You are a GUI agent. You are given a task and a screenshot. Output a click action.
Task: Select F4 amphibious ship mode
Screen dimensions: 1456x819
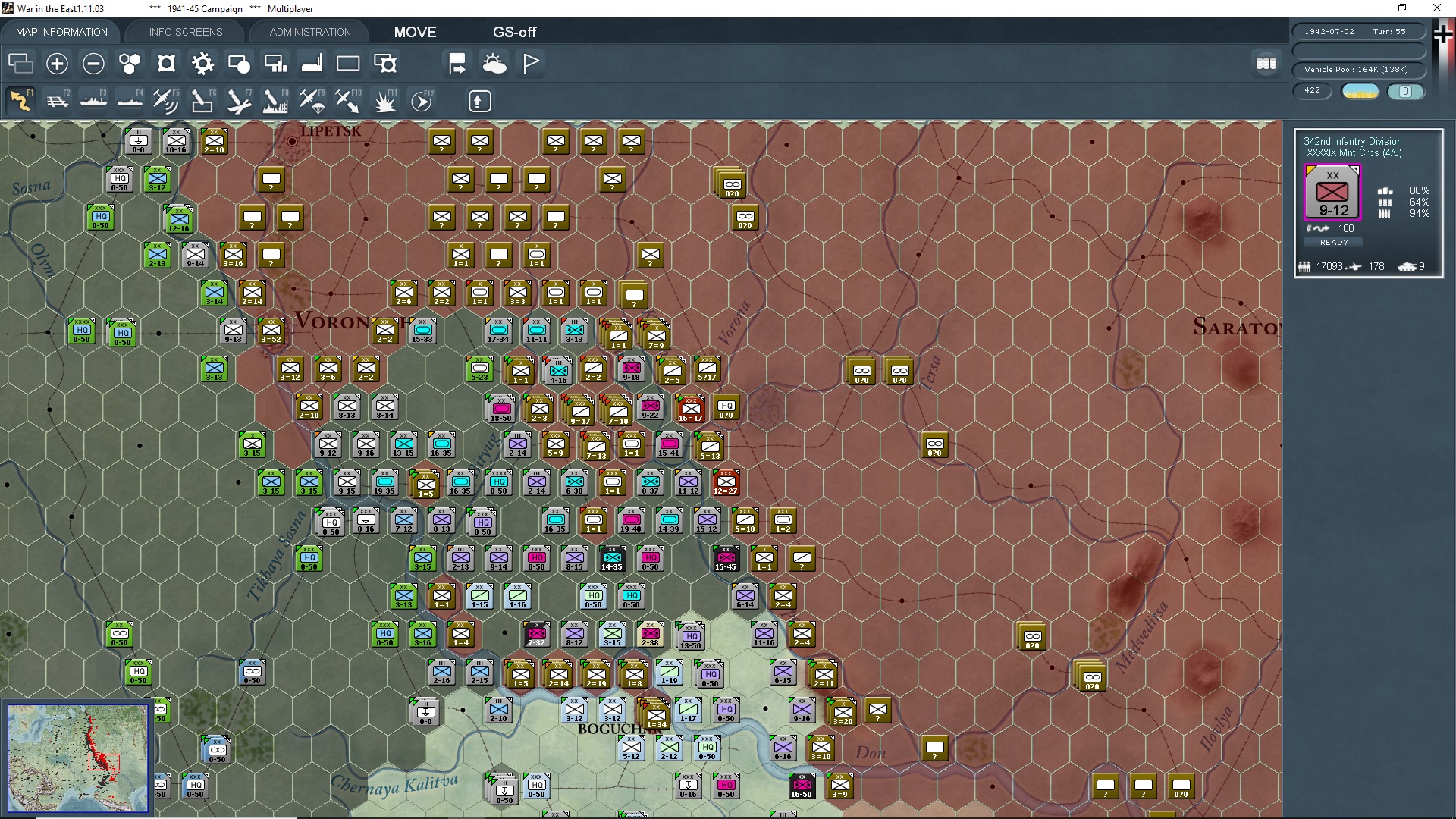[130, 101]
